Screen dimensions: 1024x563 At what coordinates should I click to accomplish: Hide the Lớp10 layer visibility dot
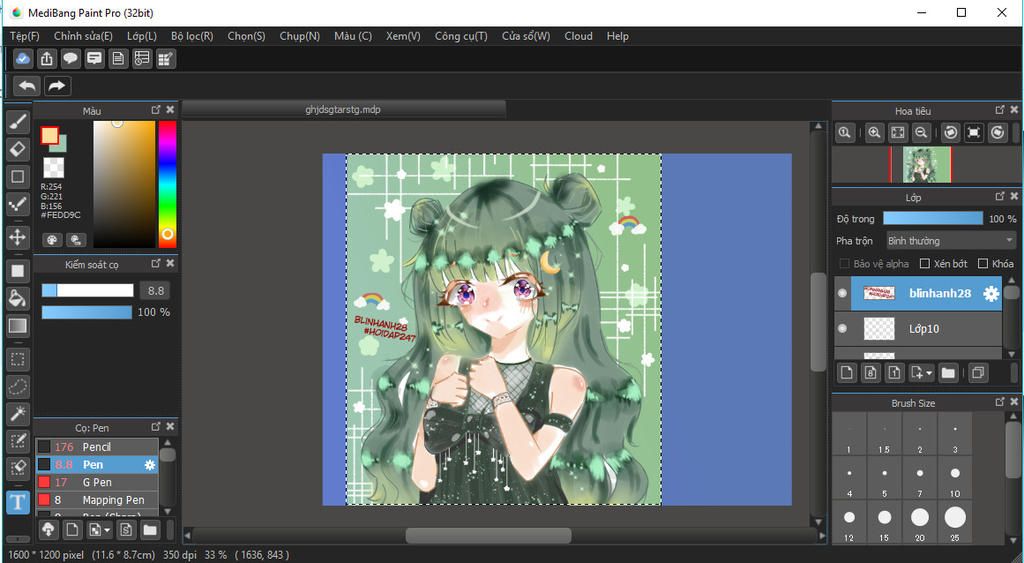[x=842, y=328]
